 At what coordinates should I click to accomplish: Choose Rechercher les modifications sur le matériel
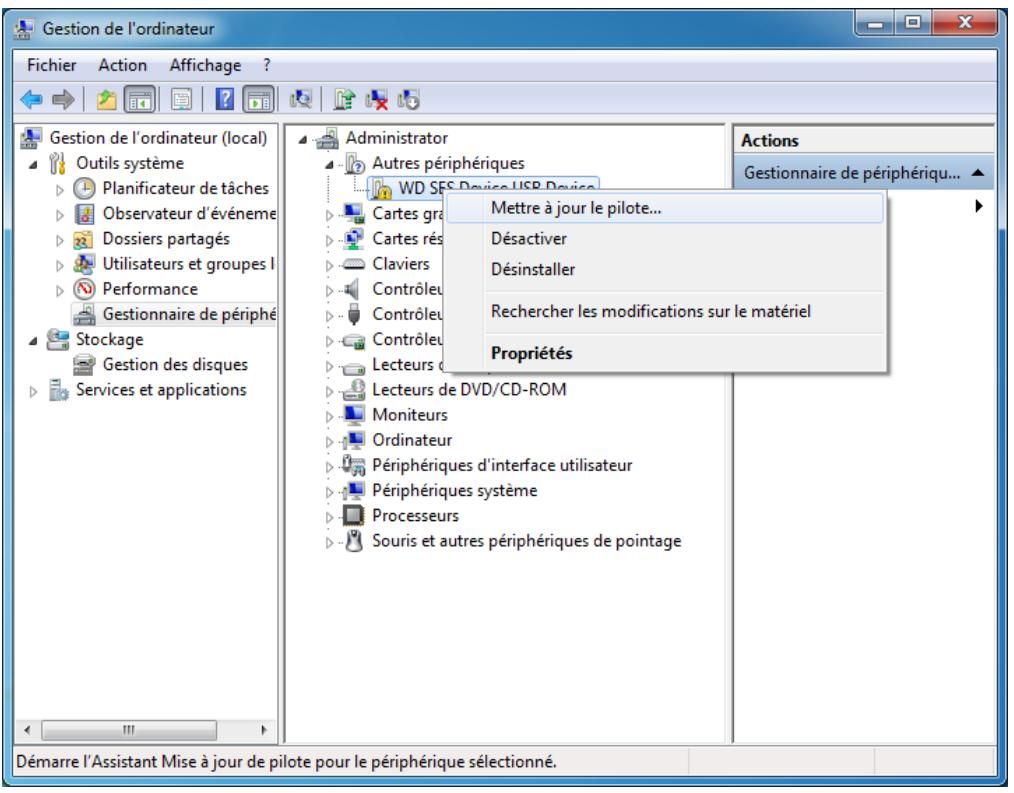click(665, 311)
